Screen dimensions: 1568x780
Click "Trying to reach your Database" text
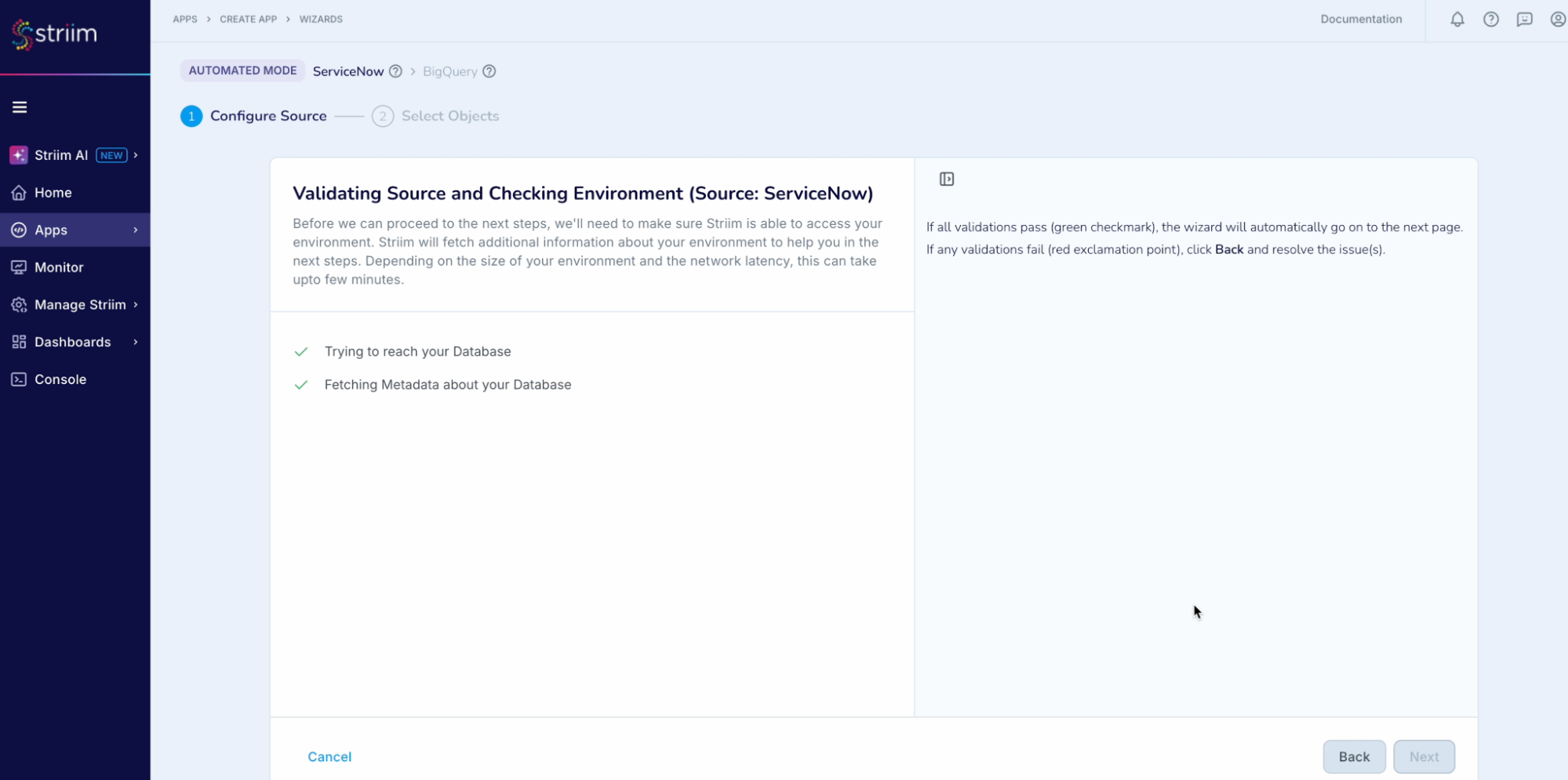[417, 352]
